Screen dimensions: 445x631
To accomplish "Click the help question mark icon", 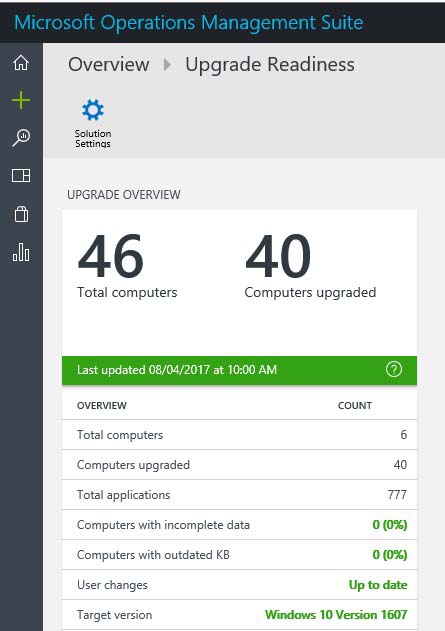I will (x=394, y=369).
